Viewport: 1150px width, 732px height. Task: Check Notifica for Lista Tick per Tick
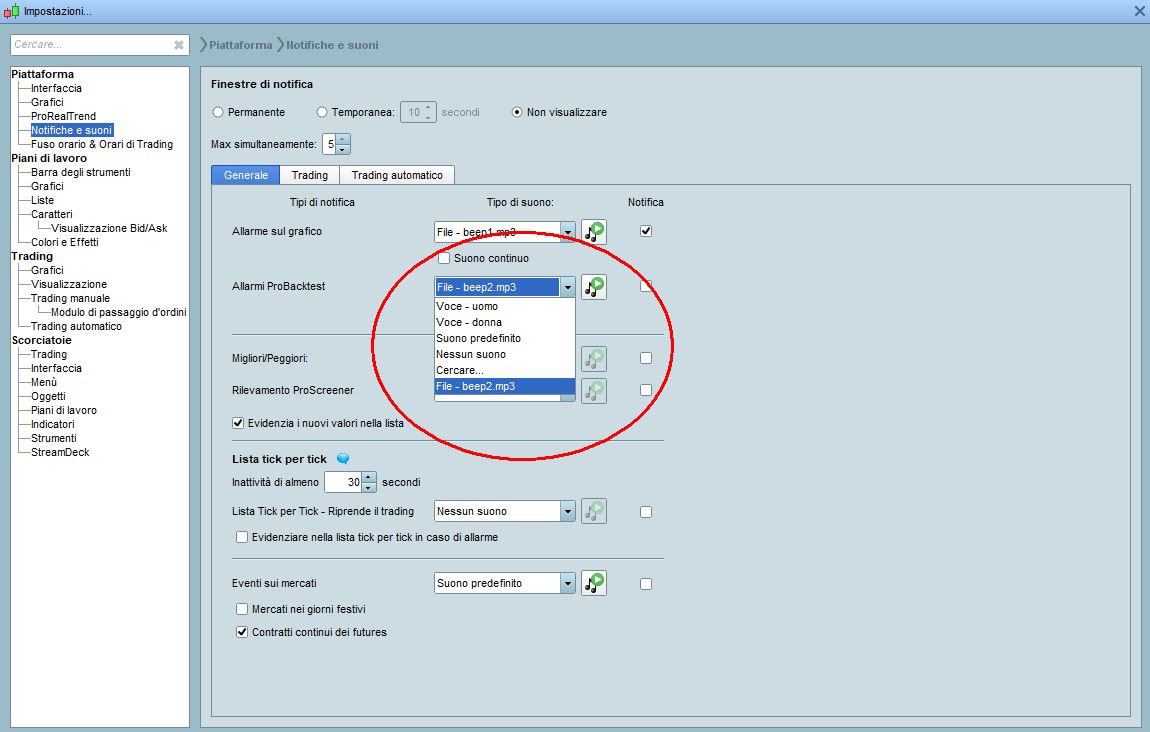point(645,512)
